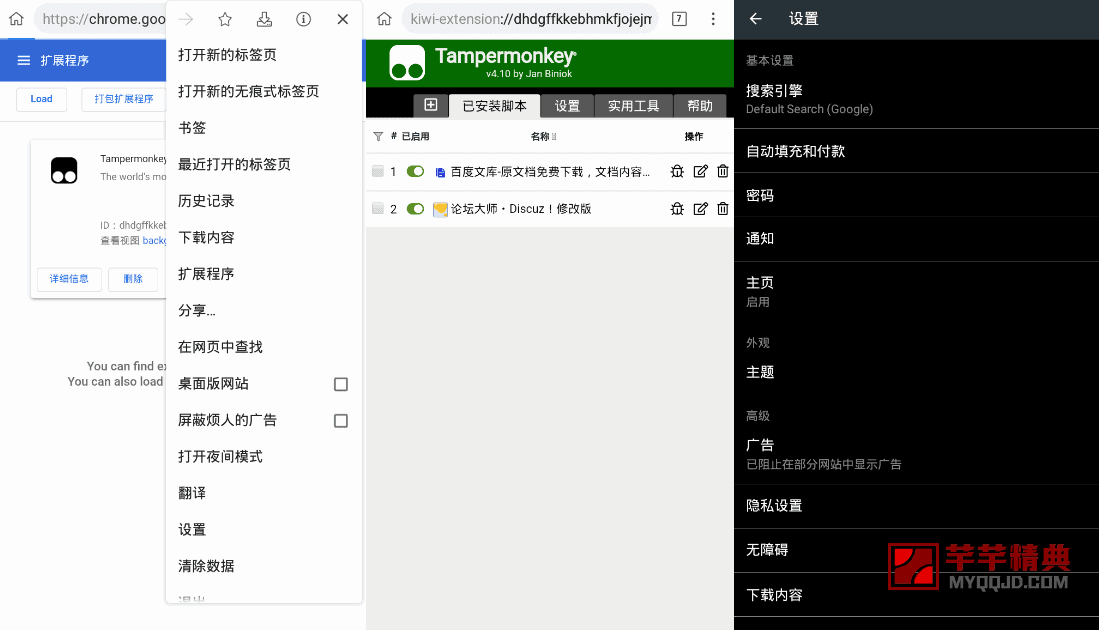This screenshot has width=1099, height=630.
Task: Switch to 已安装脚本 tab
Action: pyautogui.click(x=495, y=106)
